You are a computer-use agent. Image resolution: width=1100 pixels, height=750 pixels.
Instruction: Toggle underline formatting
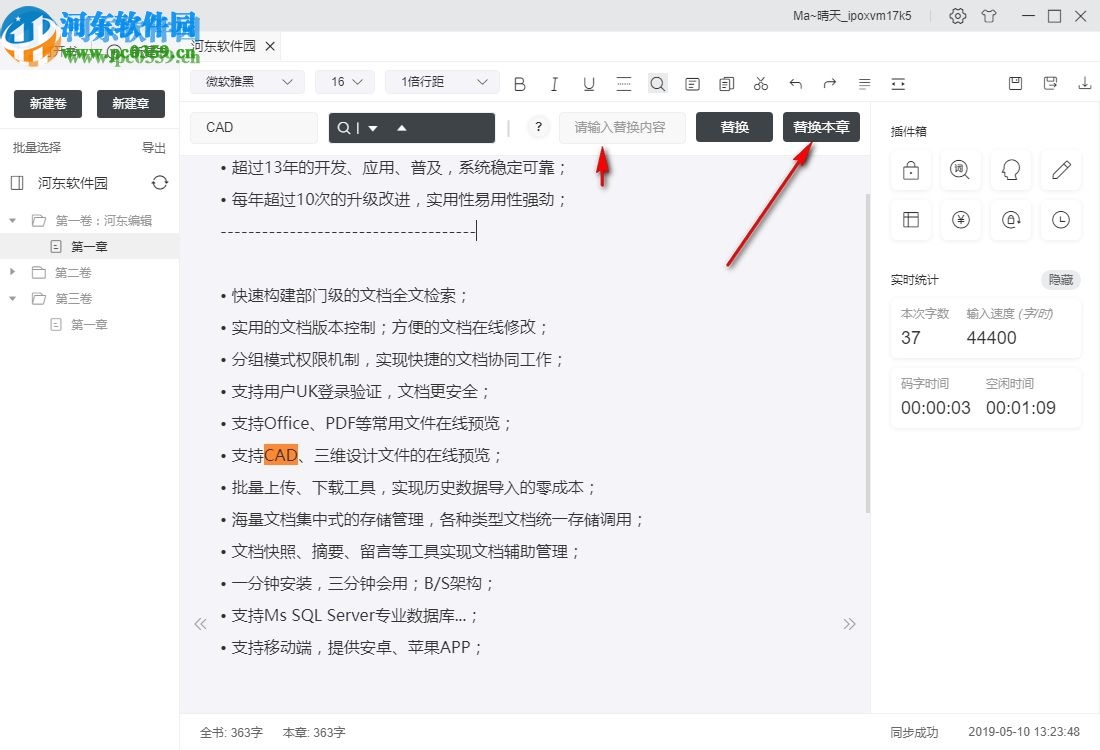(x=589, y=83)
